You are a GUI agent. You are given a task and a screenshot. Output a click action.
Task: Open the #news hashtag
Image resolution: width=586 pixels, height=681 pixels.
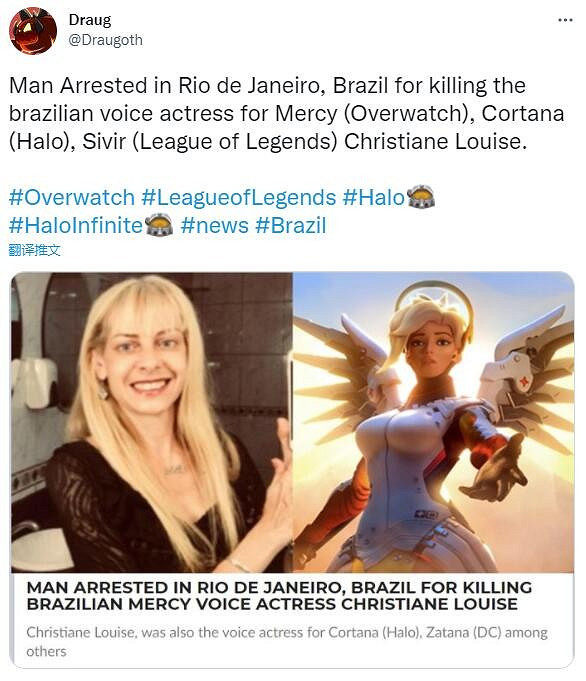(x=215, y=225)
